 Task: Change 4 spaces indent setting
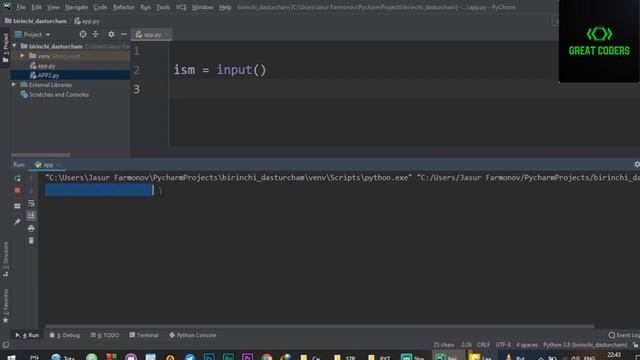[527, 345]
